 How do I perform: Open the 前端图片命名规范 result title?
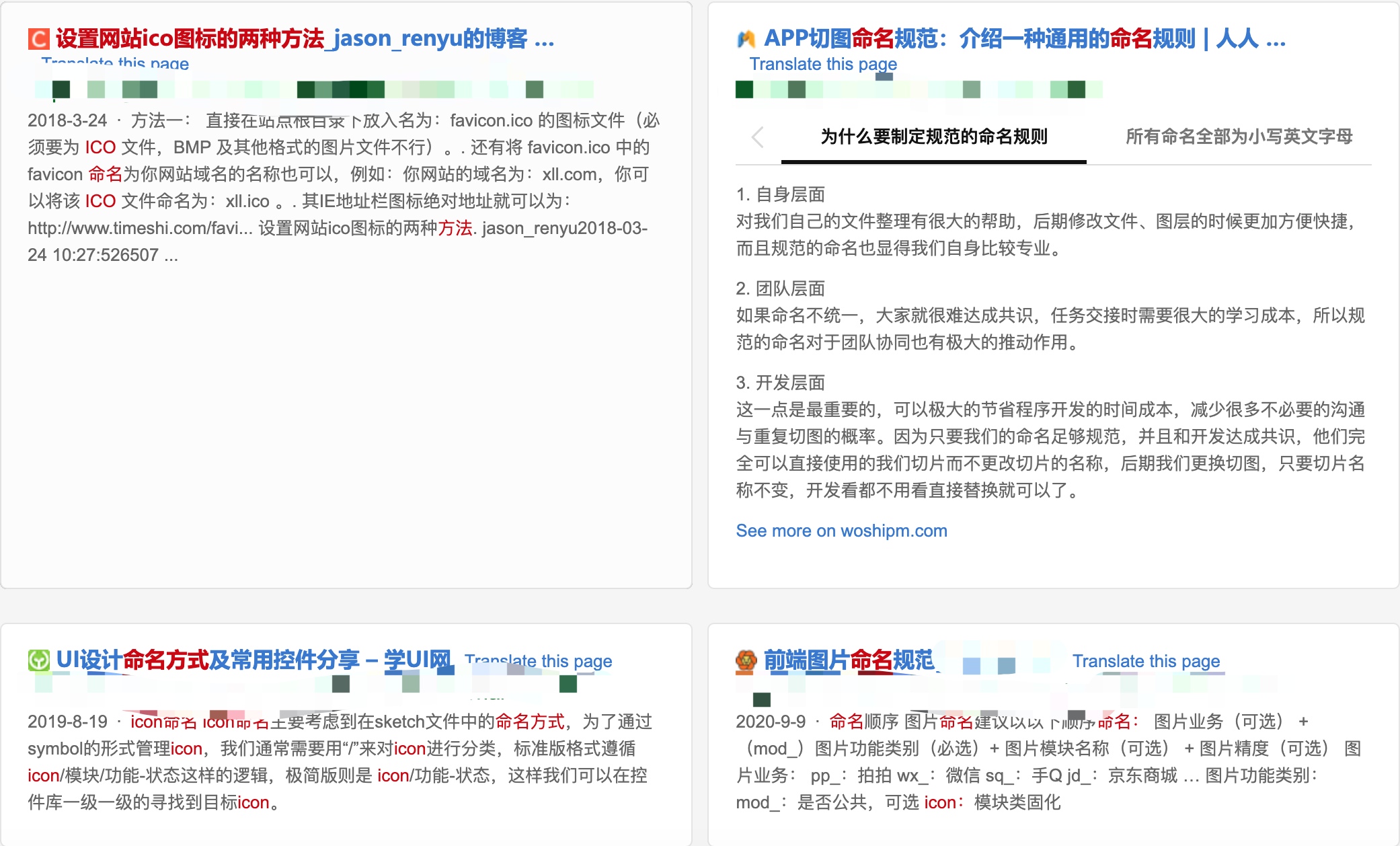849,660
